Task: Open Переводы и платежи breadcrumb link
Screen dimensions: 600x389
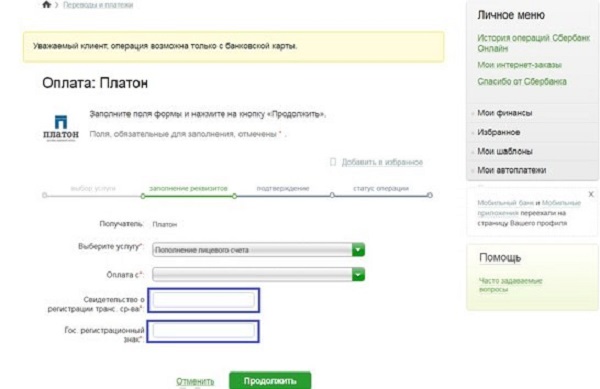Action: 98,5
